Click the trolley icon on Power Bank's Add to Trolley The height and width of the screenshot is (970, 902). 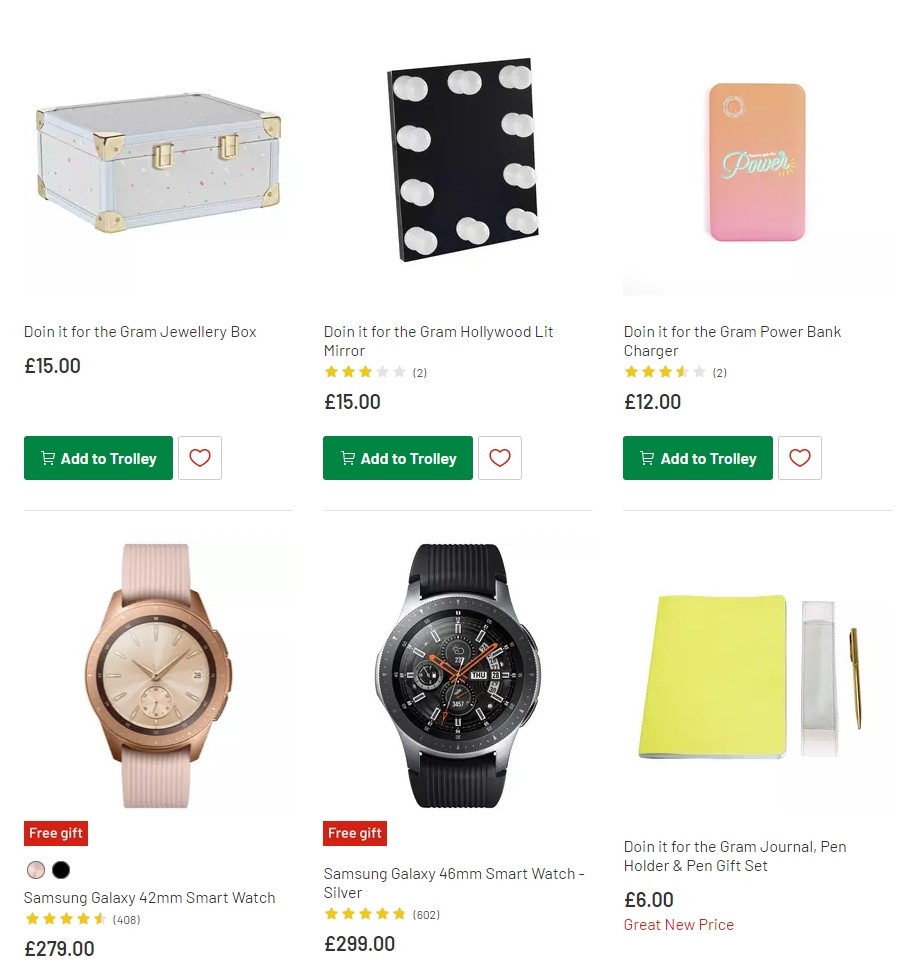(646, 458)
